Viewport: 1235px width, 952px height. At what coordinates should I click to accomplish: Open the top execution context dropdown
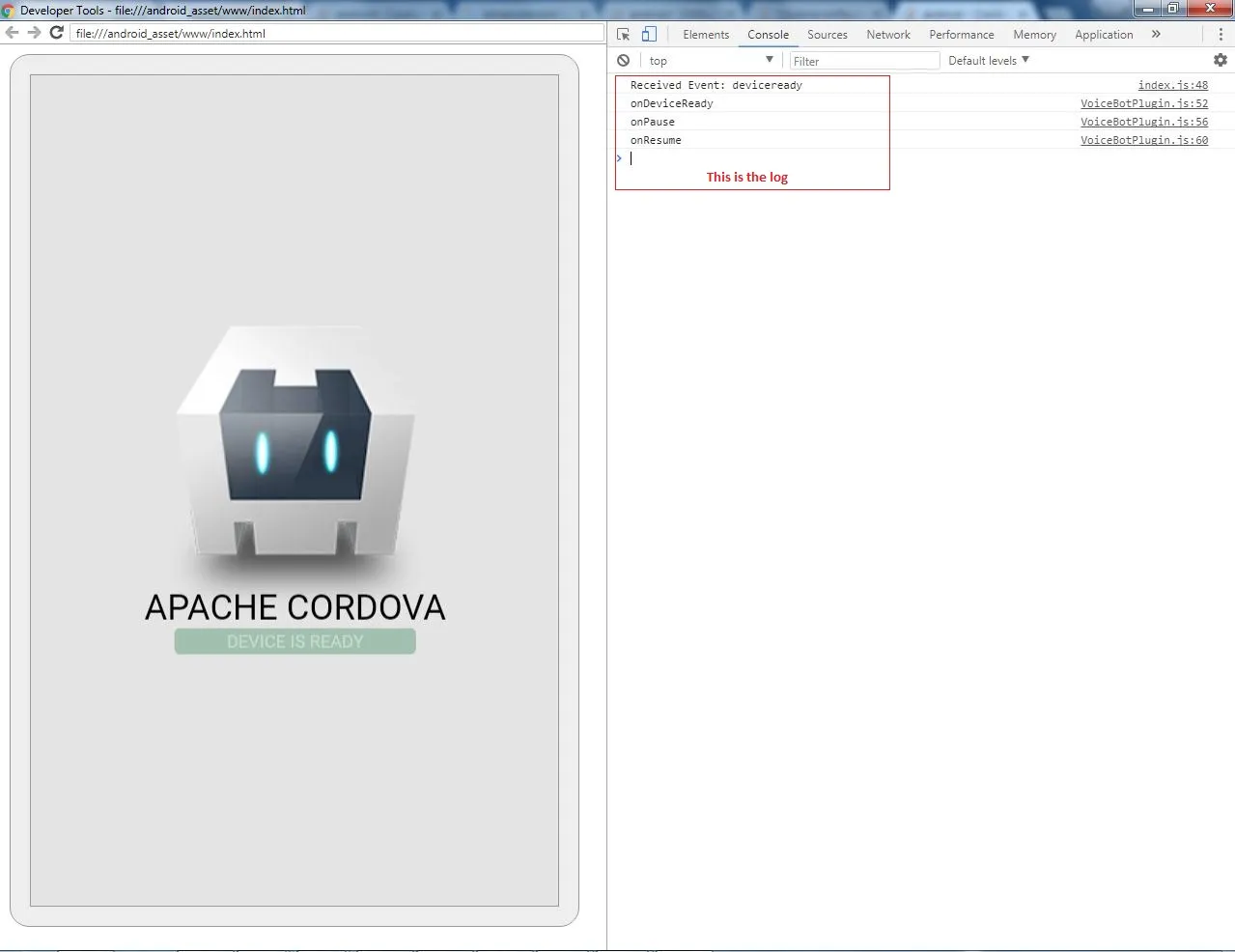point(711,60)
